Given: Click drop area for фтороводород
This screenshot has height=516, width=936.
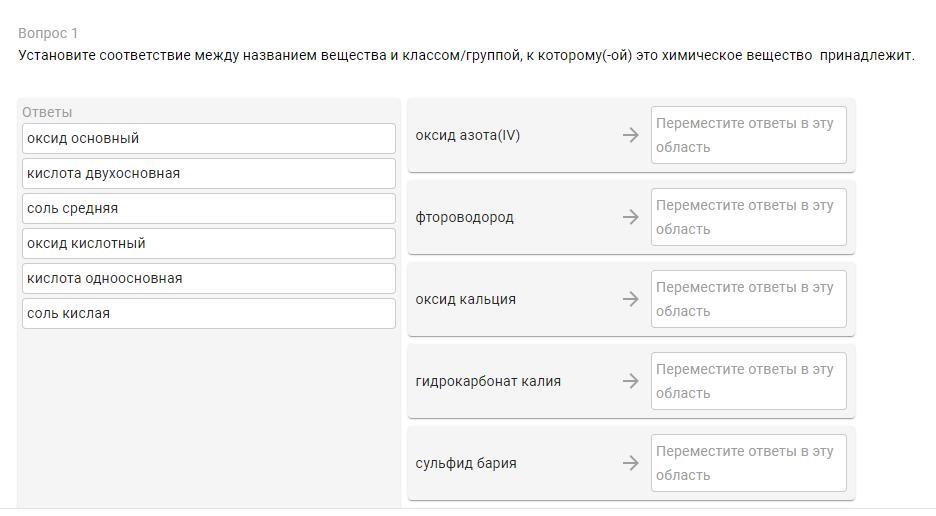Looking at the screenshot, I should click(x=748, y=217).
